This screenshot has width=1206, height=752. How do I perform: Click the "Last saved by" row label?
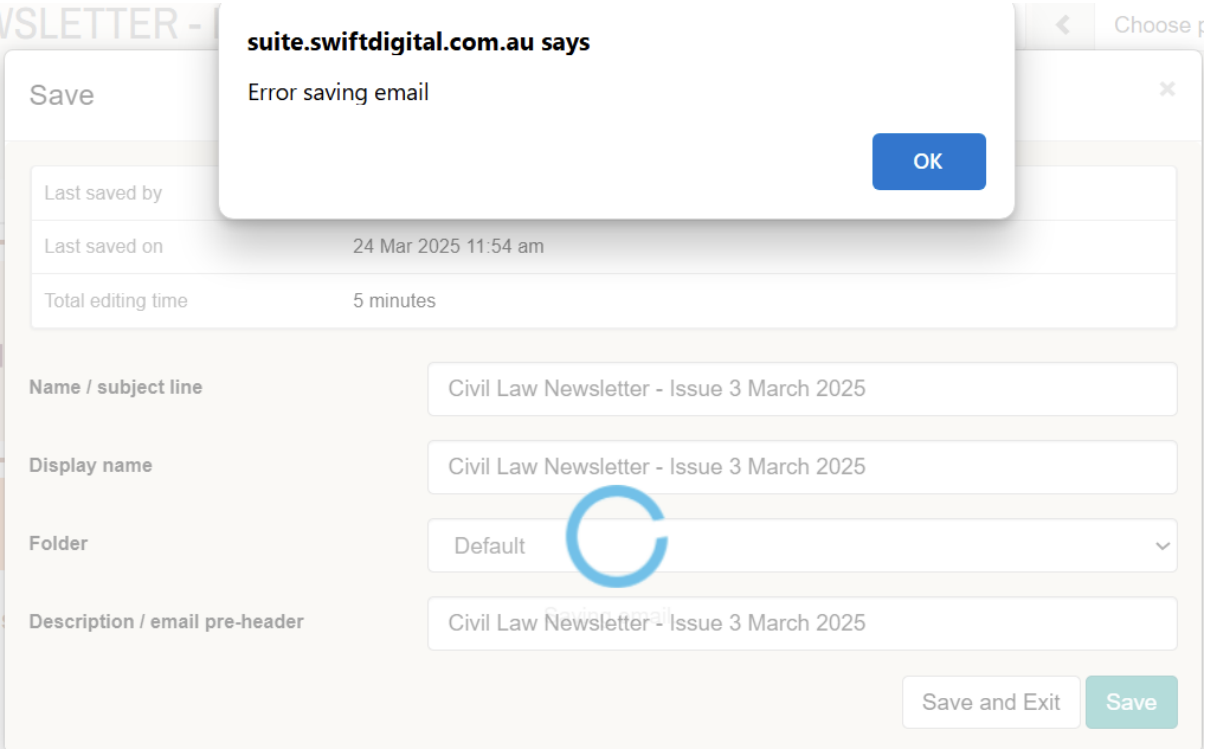pyautogui.click(x=103, y=193)
